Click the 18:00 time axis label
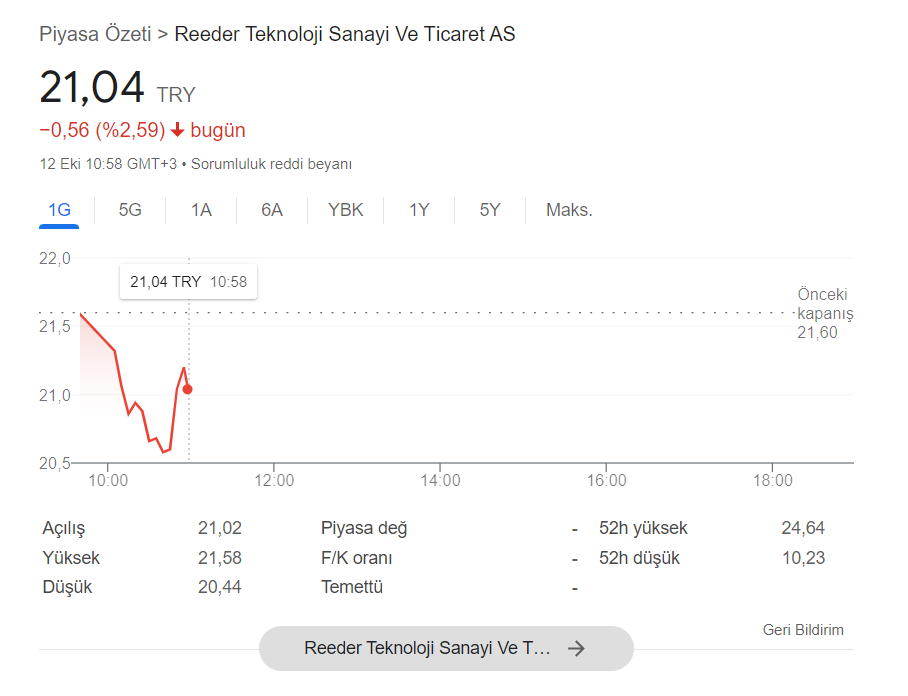This screenshot has width=908, height=696. coord(772,480)
